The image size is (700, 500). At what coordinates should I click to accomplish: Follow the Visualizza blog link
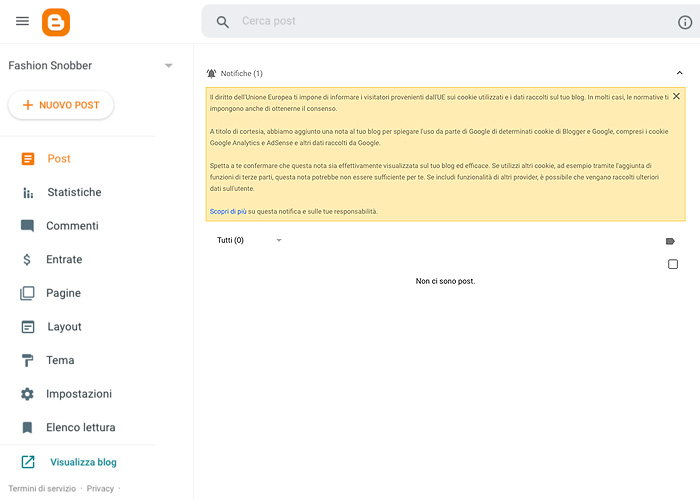tap(83, 462)
